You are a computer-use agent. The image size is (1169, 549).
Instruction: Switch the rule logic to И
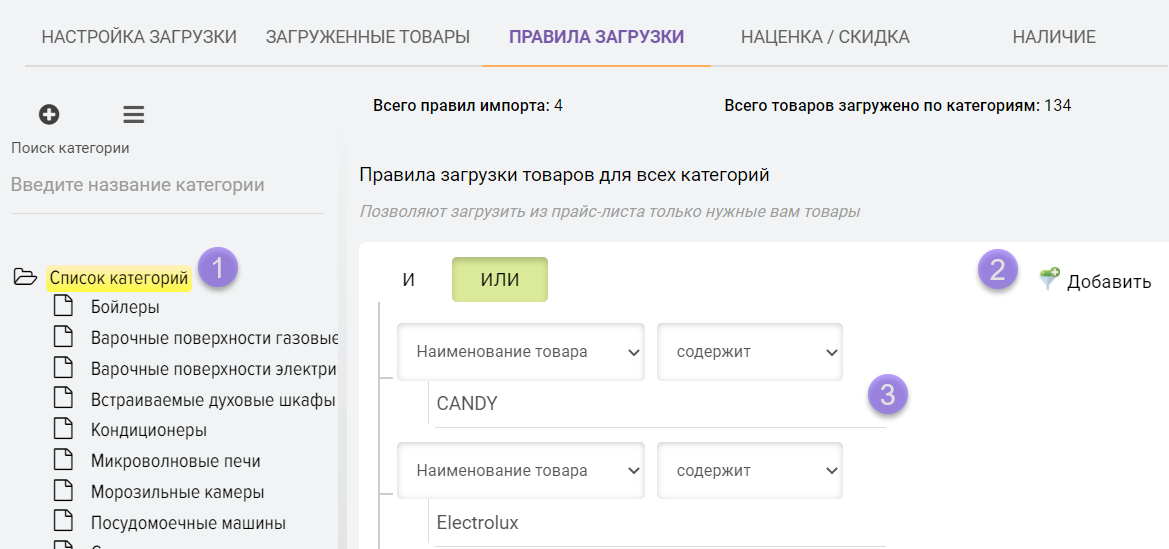point(408,280)
